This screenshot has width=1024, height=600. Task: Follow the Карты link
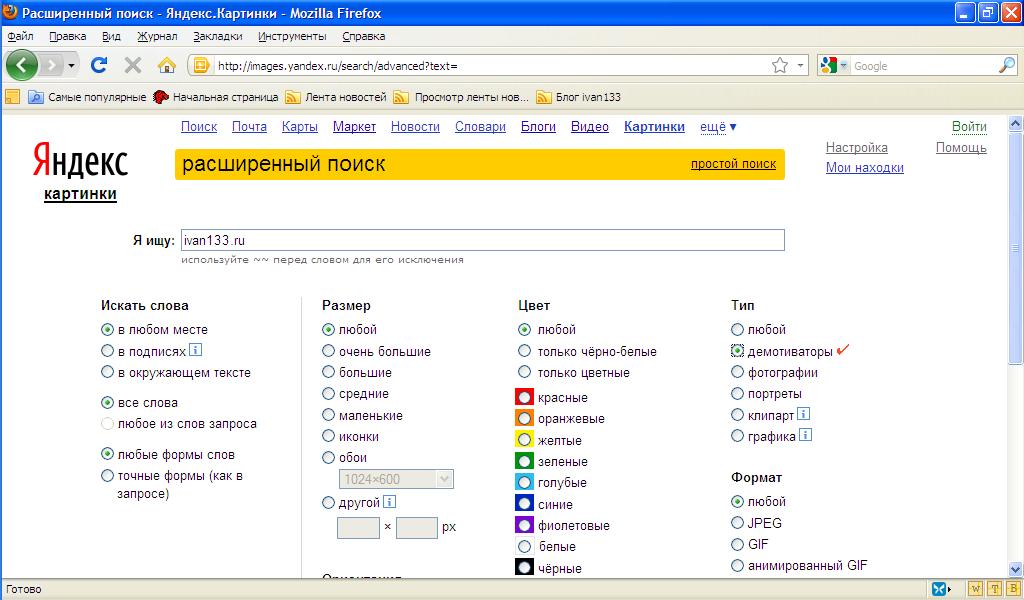pos(300,127)
